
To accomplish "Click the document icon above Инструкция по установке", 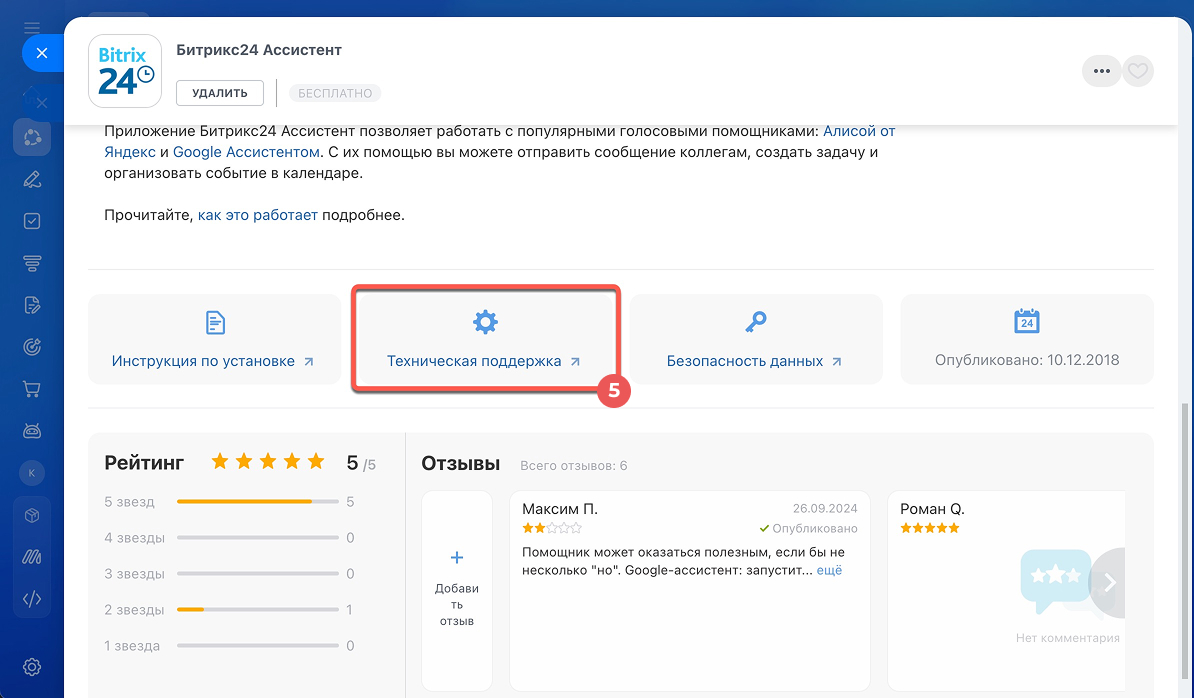I will tap(215, 323).
